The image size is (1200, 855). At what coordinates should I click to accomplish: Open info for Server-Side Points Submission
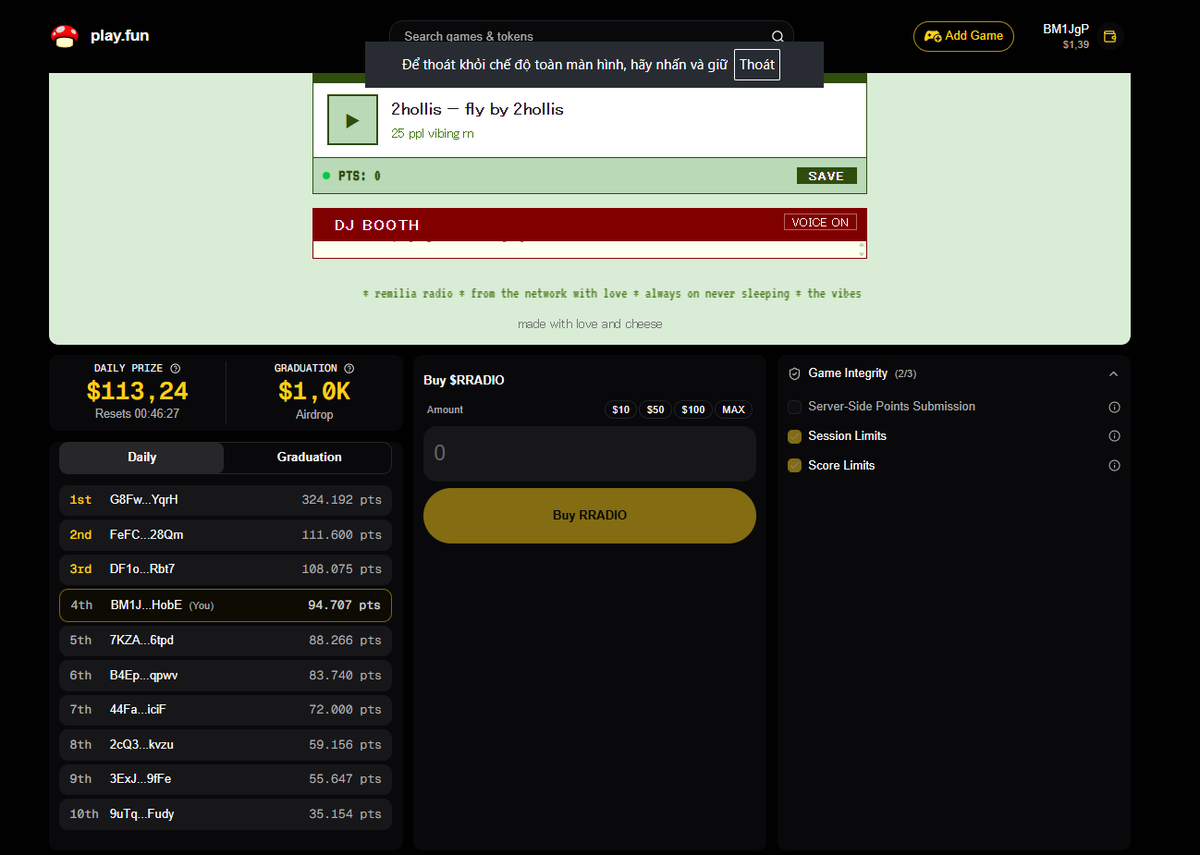(1114, 407)
